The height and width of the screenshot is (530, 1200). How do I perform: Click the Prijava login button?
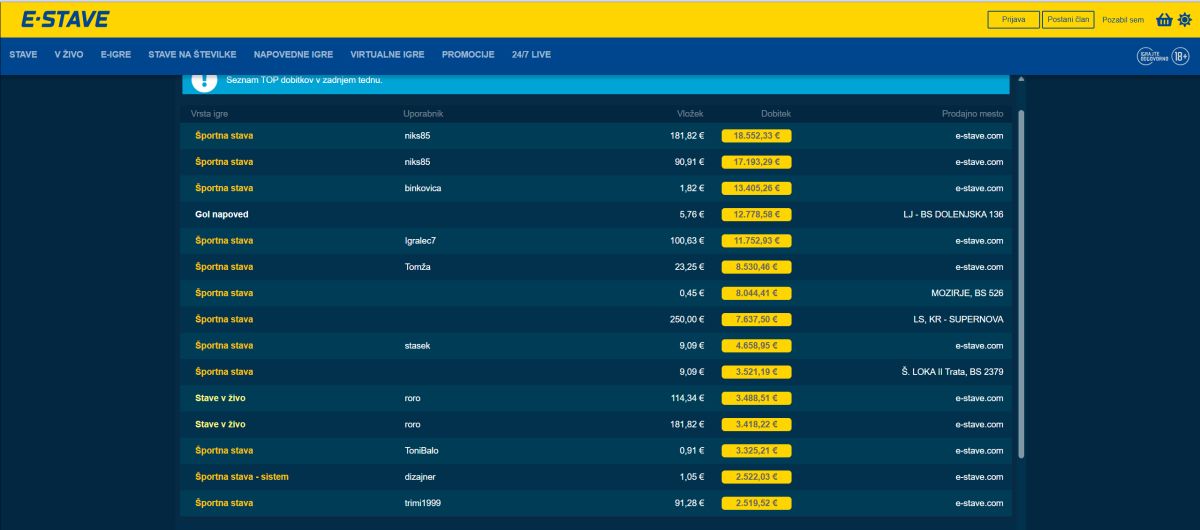coord(1013,20)
